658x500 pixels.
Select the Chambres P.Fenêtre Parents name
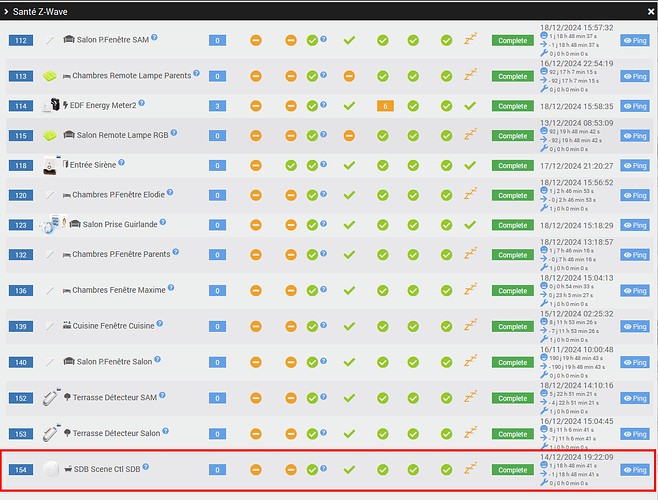point(121,255)
